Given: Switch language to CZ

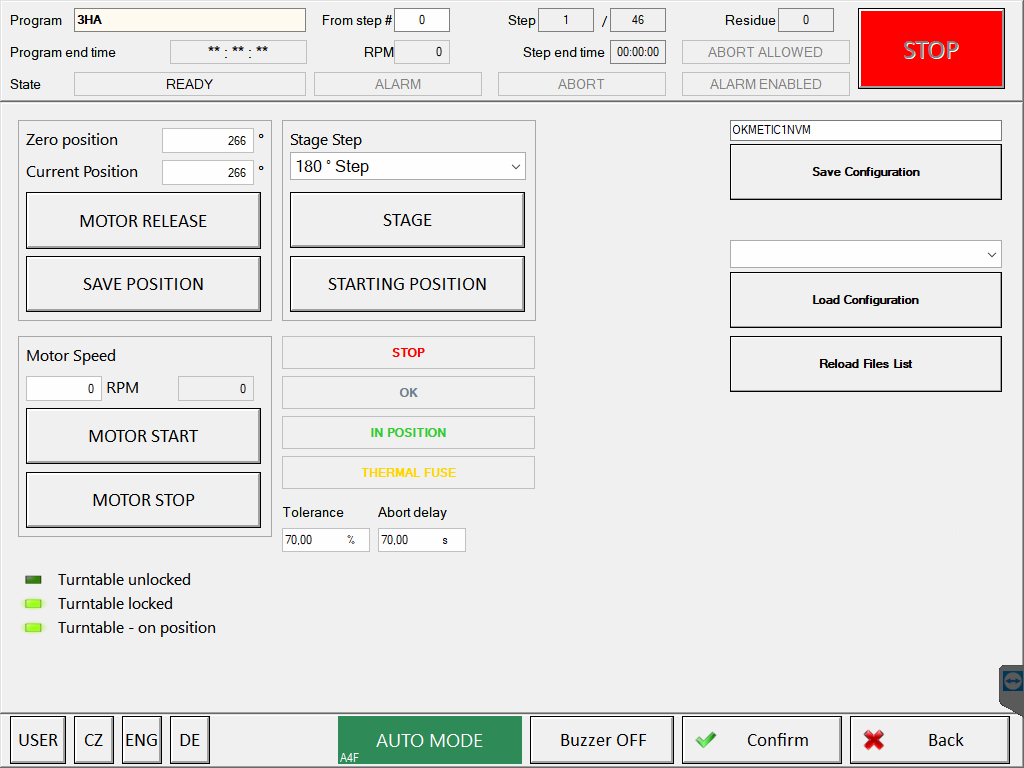Looking at the screenshot, I should (93, 740).
